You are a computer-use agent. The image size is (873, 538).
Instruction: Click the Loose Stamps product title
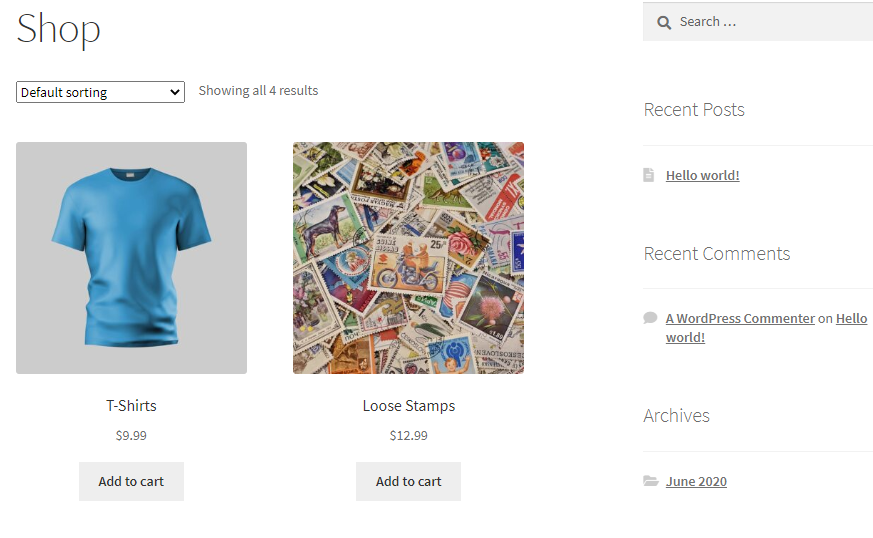click(x=408, y=406)
